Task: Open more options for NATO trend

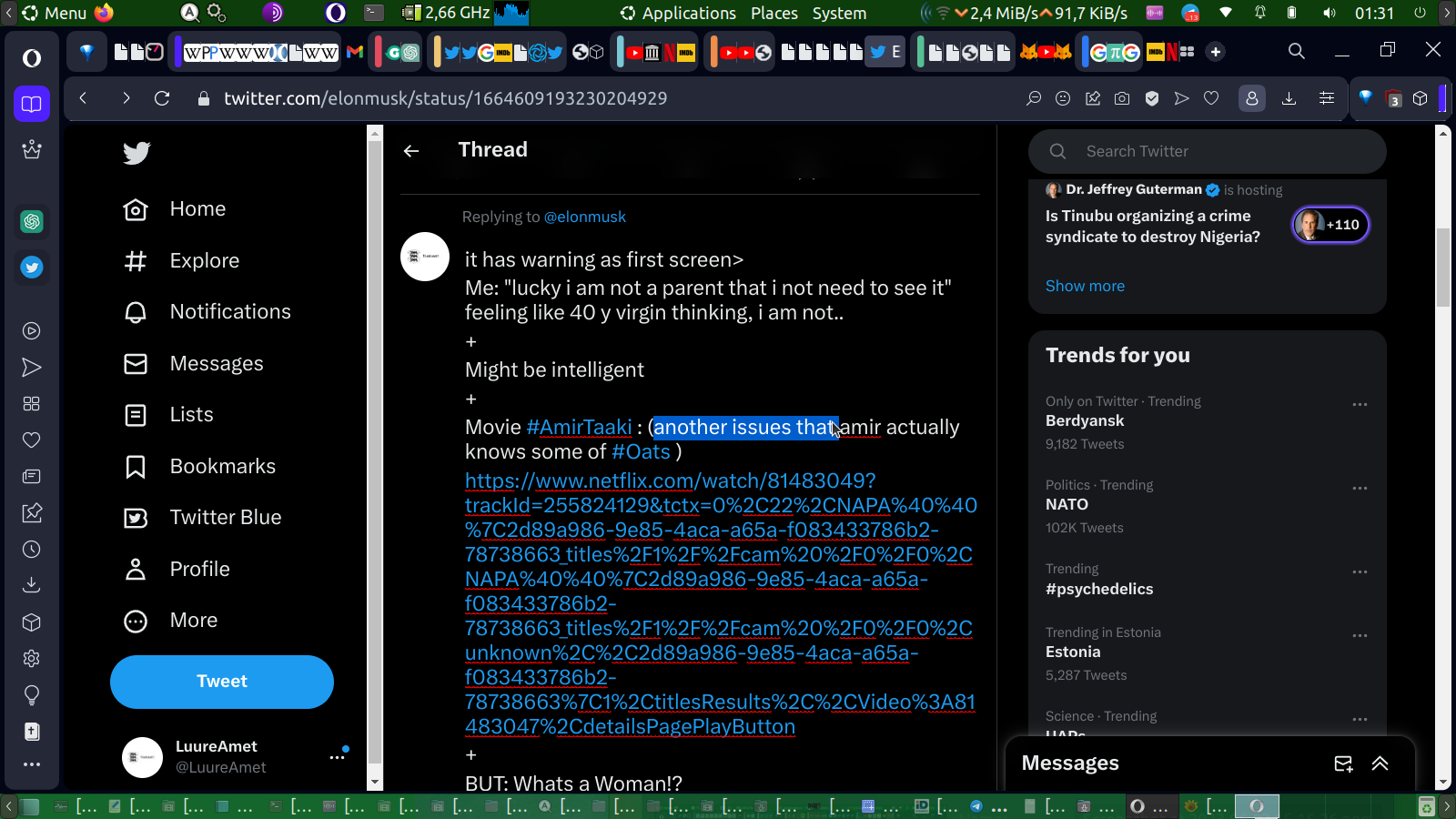Action: [x=1360, y=488]
